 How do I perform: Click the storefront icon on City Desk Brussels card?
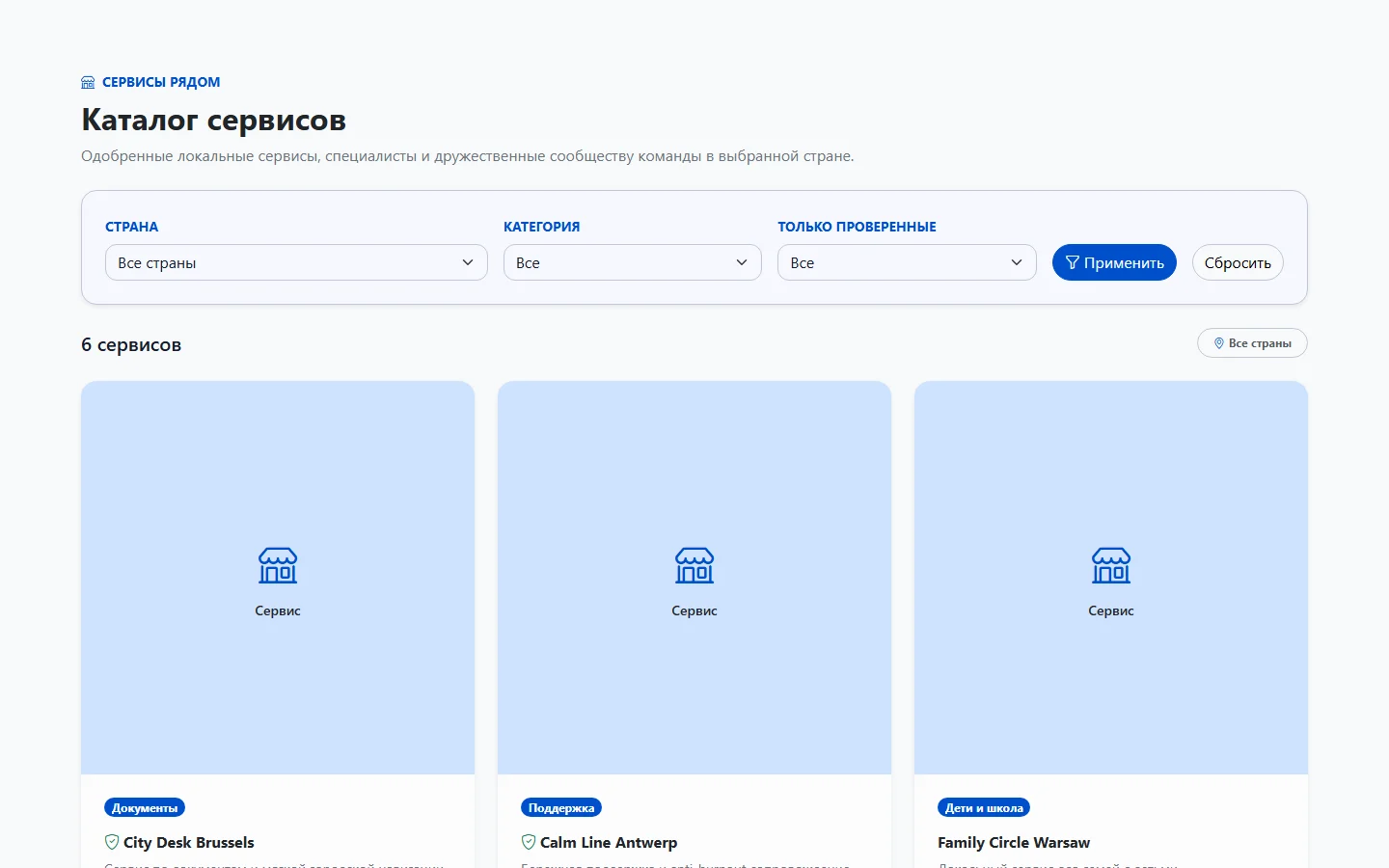click(x=278, y=566)
